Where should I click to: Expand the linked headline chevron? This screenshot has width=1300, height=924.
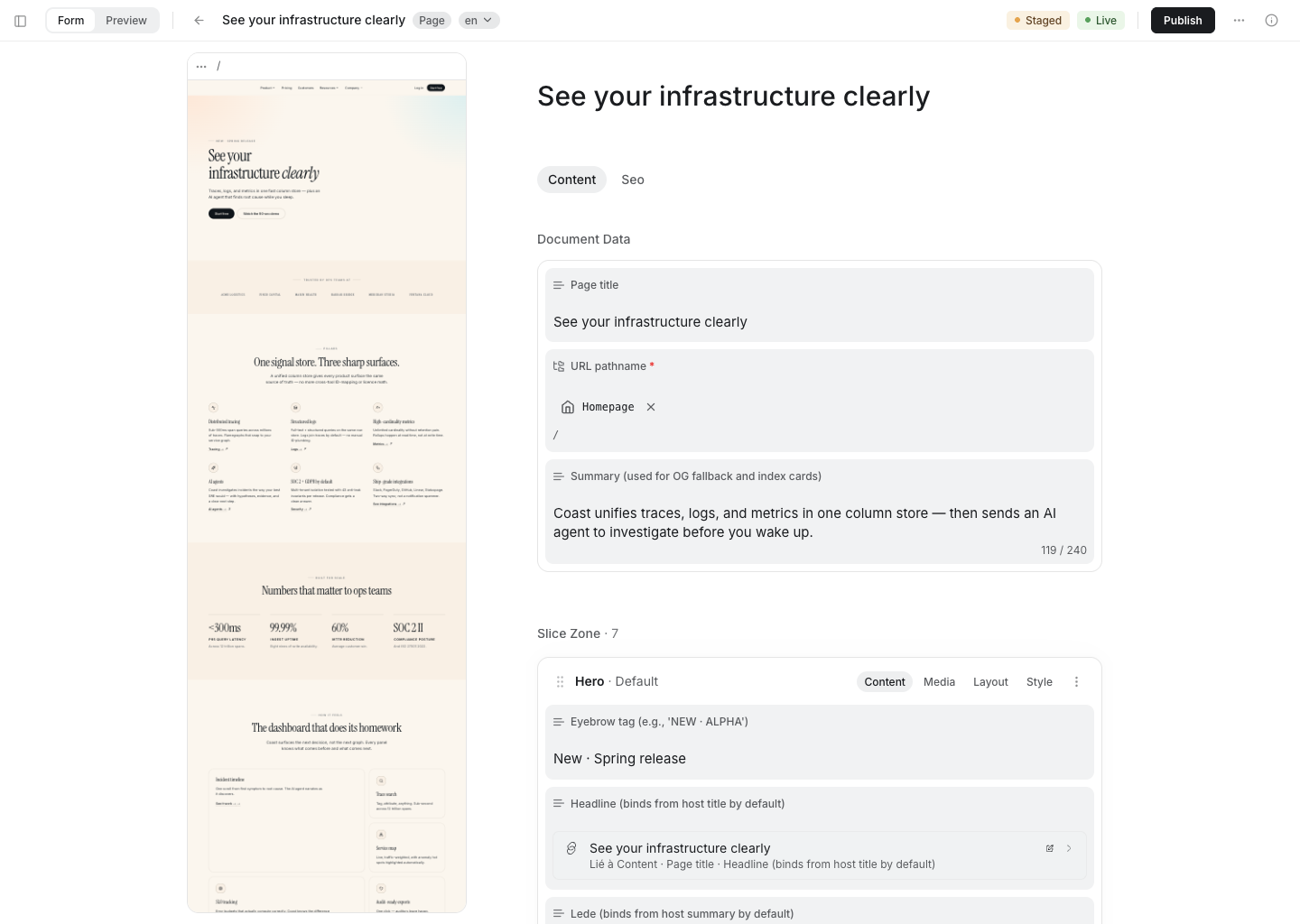(x=1069, y=848)
